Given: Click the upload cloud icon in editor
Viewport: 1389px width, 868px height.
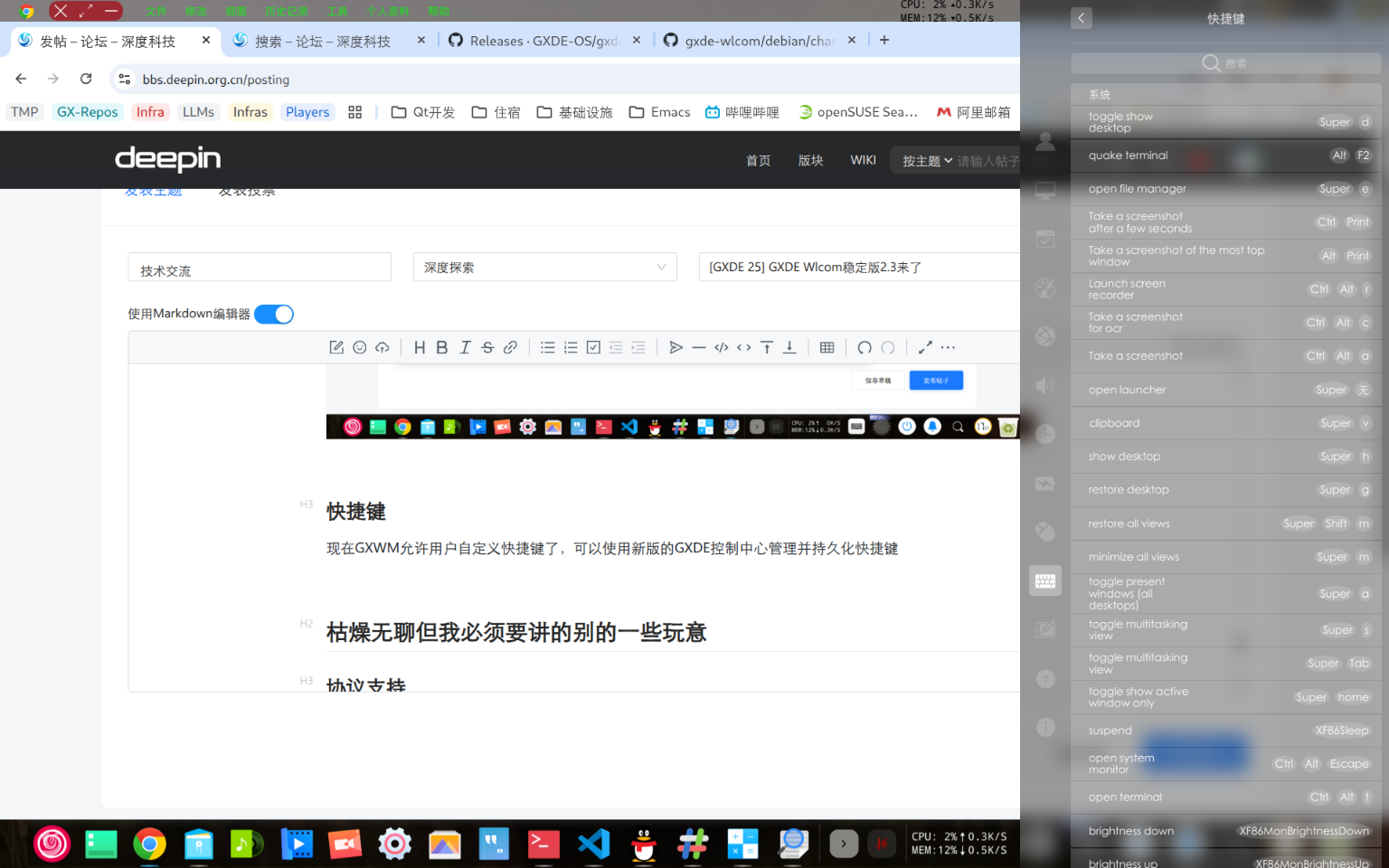Looking at the screenshot, I should pos(383,347).
